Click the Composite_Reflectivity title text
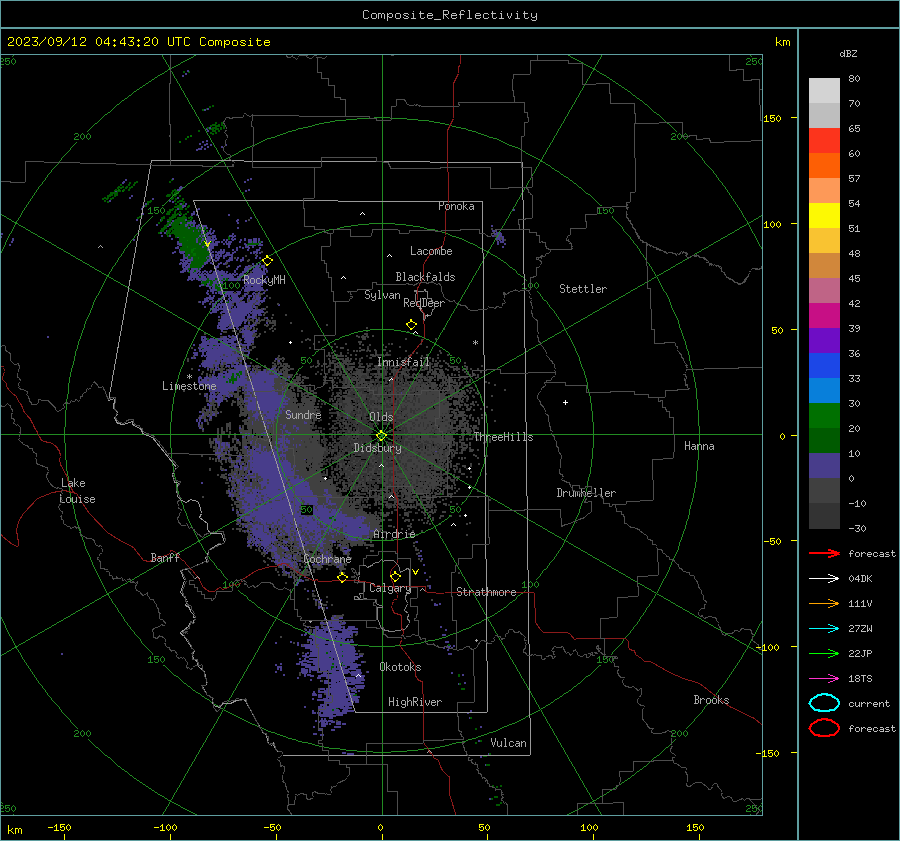900x841 pixels. pos(450,15)
